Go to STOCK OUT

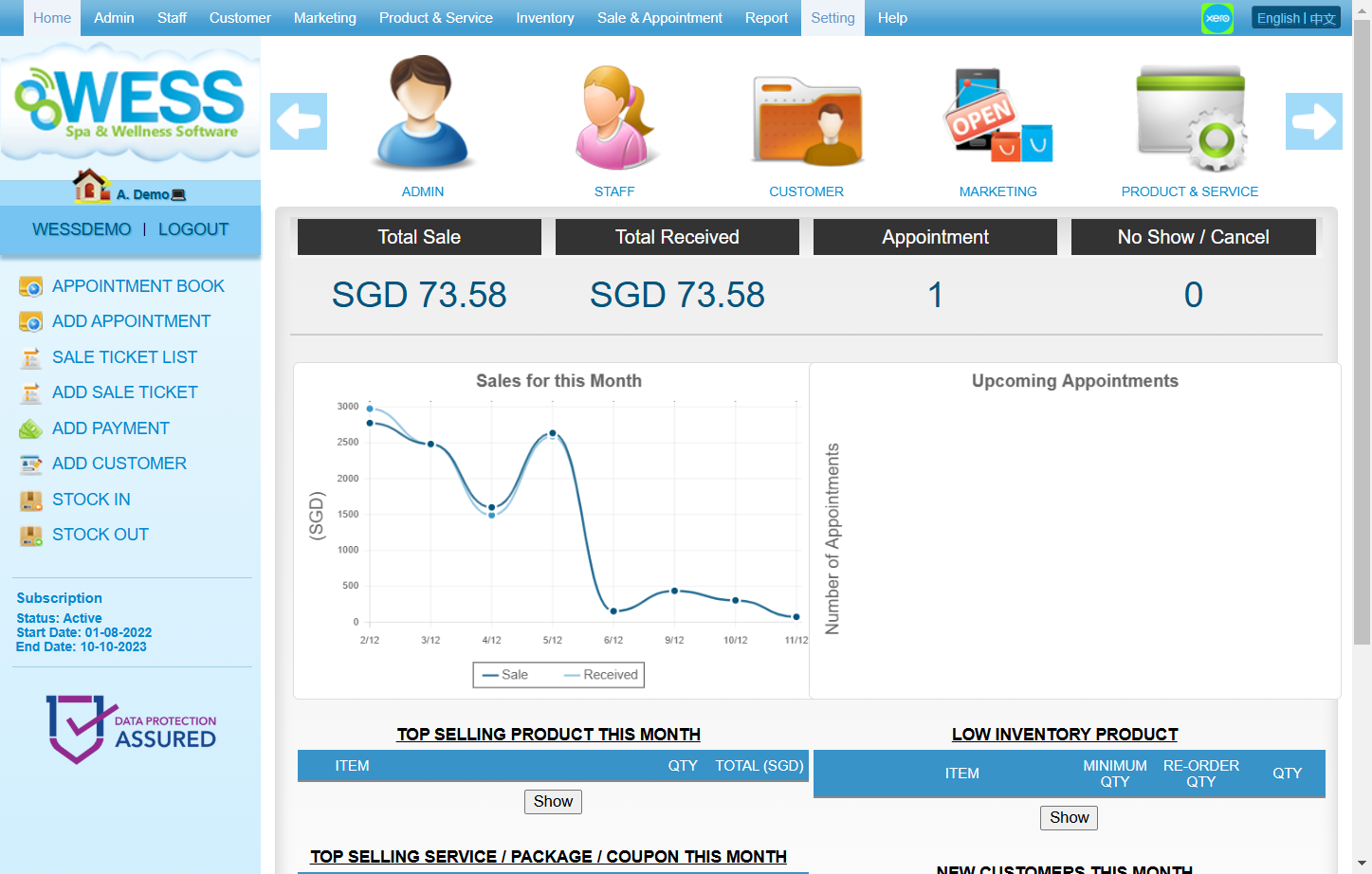click(x=101, y=535)
